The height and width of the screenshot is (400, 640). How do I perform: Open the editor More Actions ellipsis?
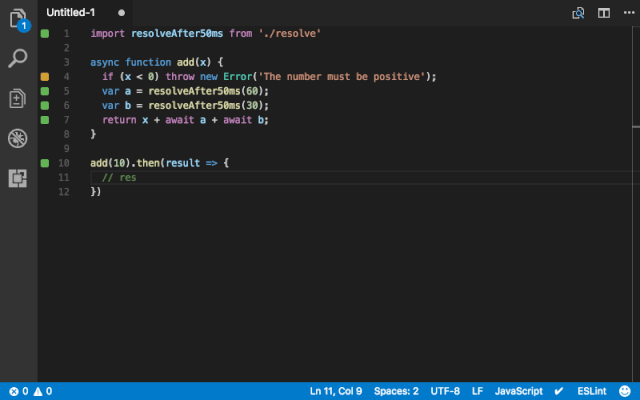[x=629, y=13]
